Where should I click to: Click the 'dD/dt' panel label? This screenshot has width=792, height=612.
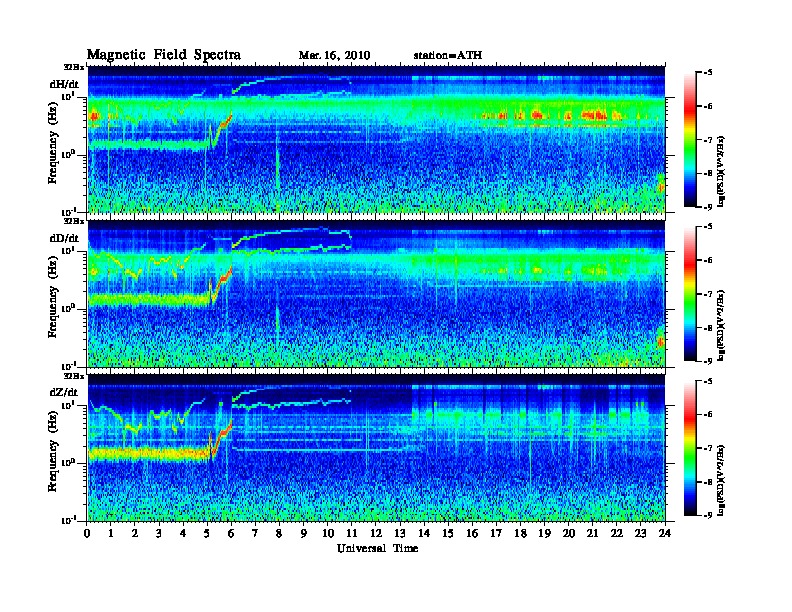[64, 238]
